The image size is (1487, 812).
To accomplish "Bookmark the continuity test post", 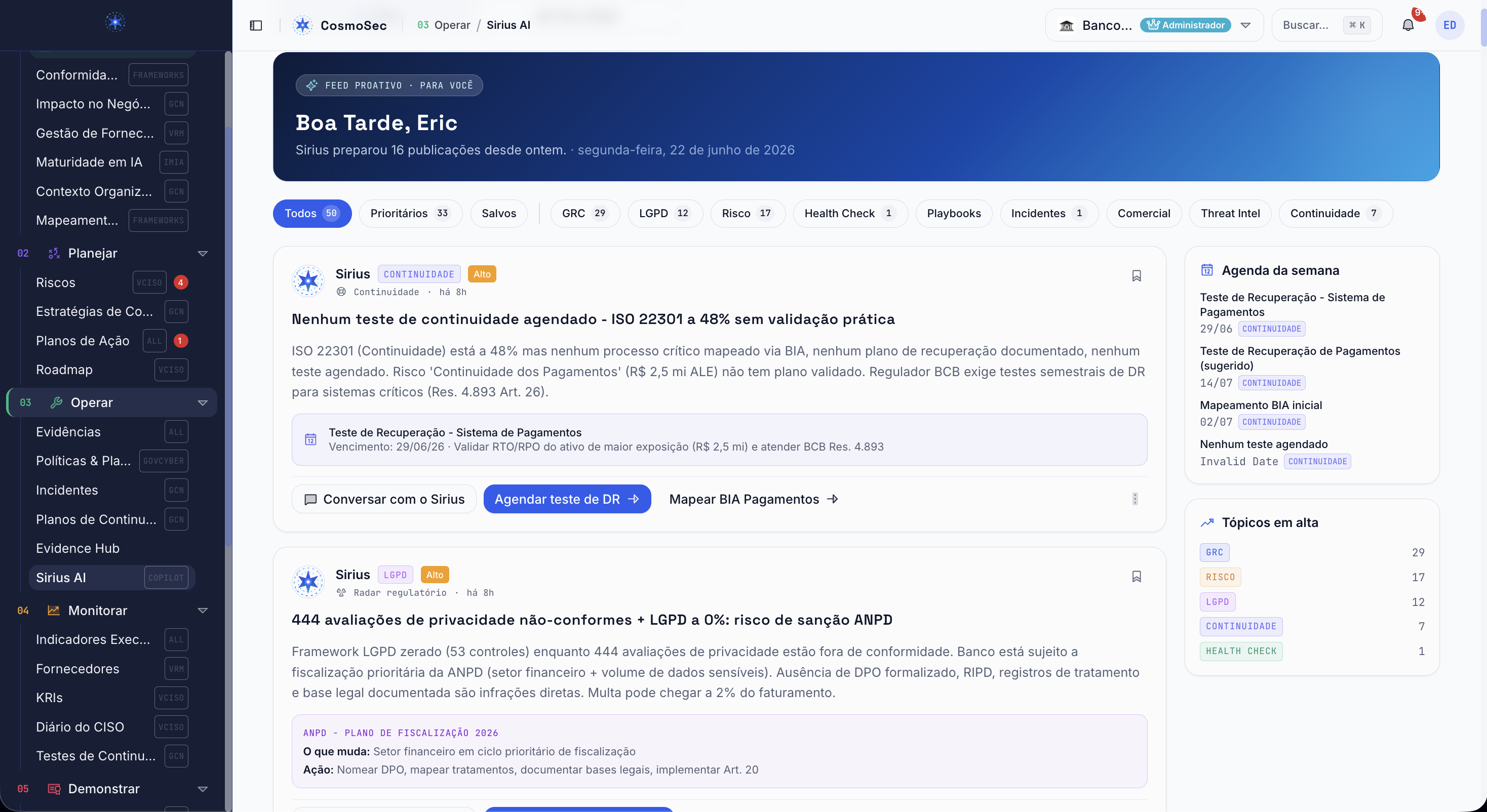I will coord(1137,276).
